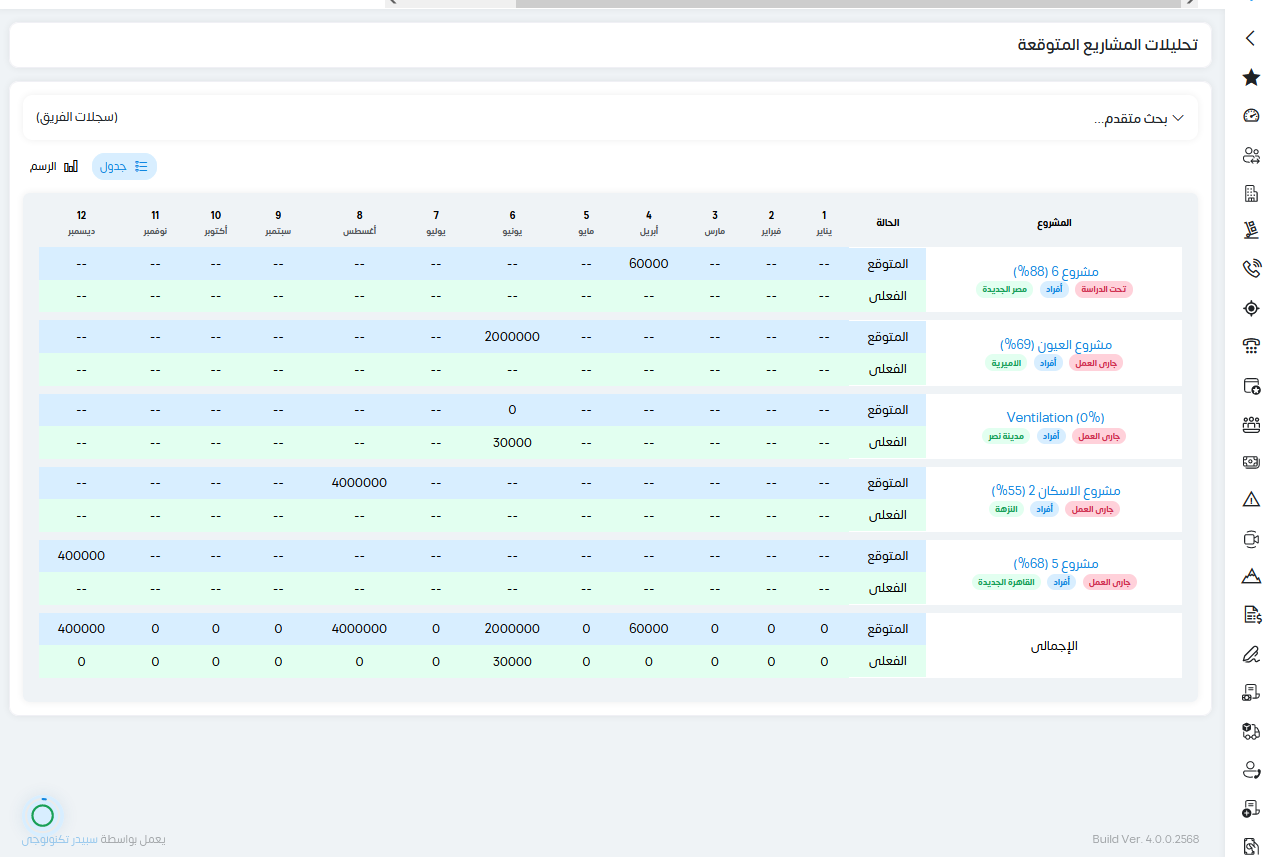Click the (سجلات الفريق) team records filter
Image resolution: width=1275 pixels, height=857 pixels.
[77, 118]
